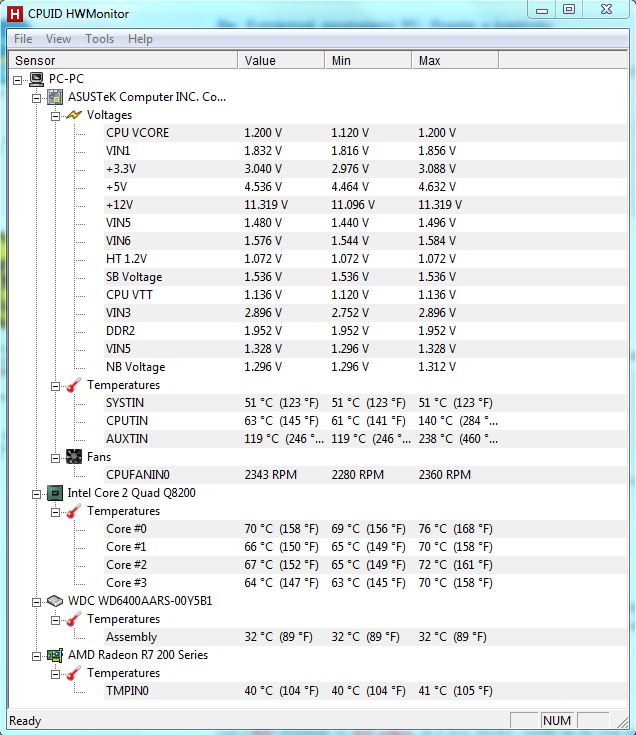
Task: Open the Help menu
Action: [x=140, y=39]
